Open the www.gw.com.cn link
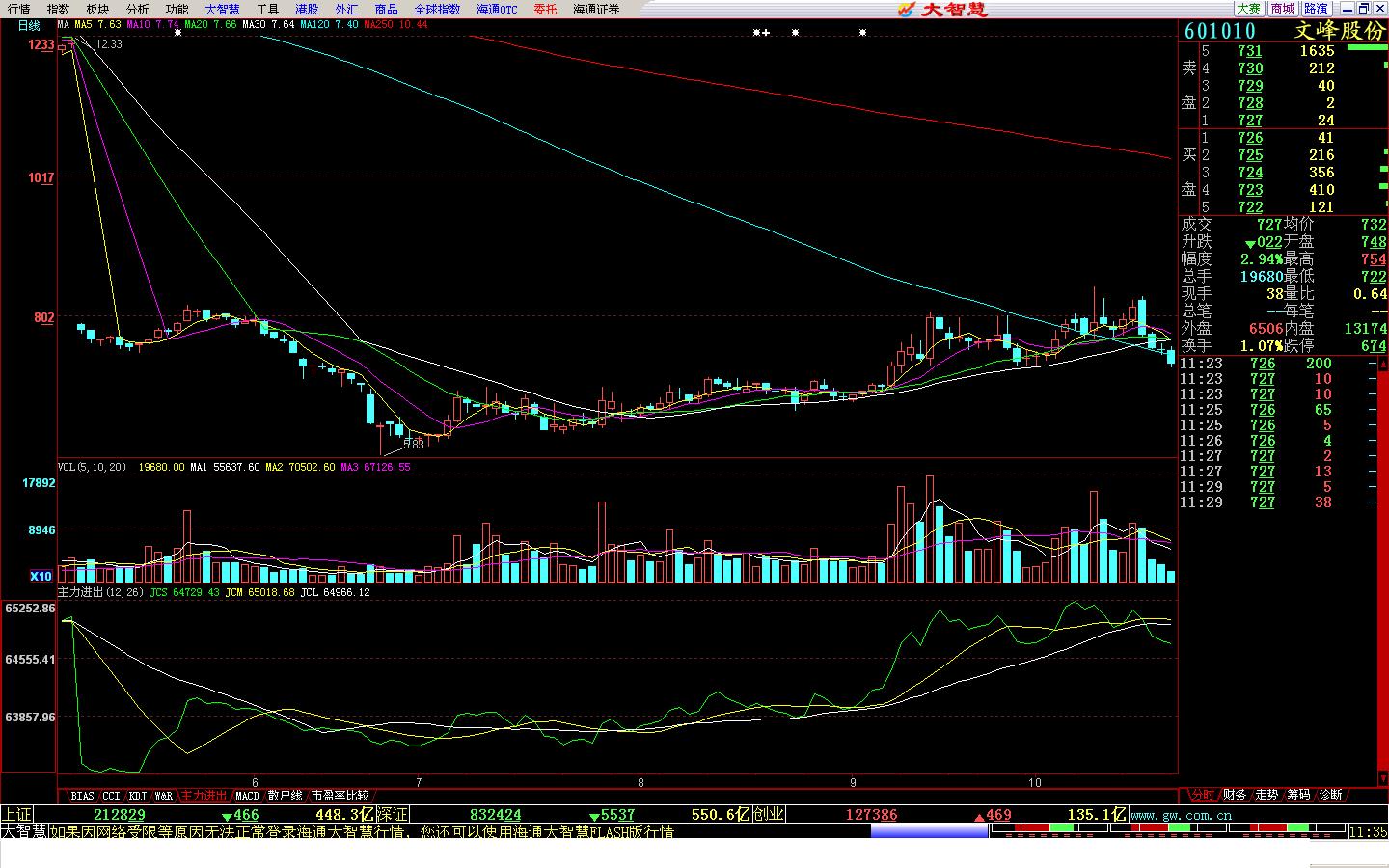Image resolution: width=1389 pixels, height=868 pixels. coord(1181,815)
